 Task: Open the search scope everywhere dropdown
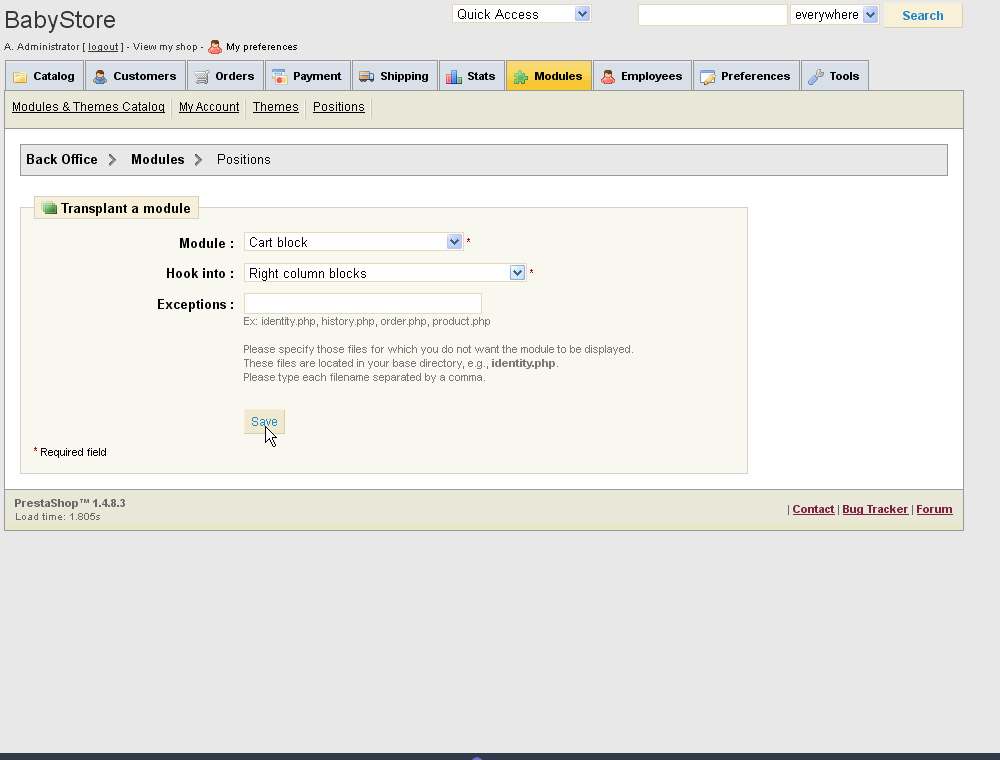pos(834,15)
